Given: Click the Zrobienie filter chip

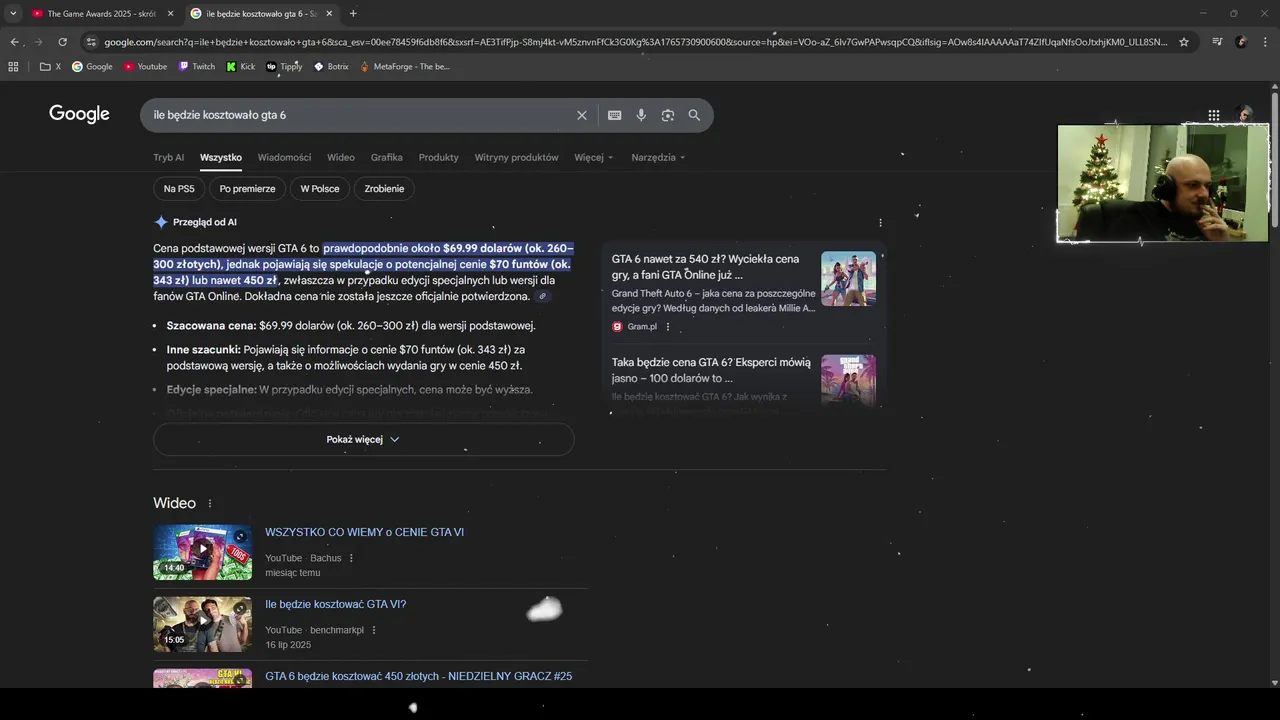Looking at the screenshot, I should 385,189.
